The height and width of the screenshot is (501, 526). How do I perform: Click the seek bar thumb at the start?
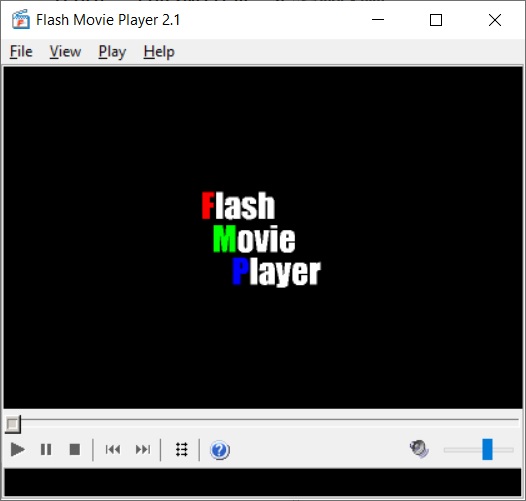tap(13, 424)
